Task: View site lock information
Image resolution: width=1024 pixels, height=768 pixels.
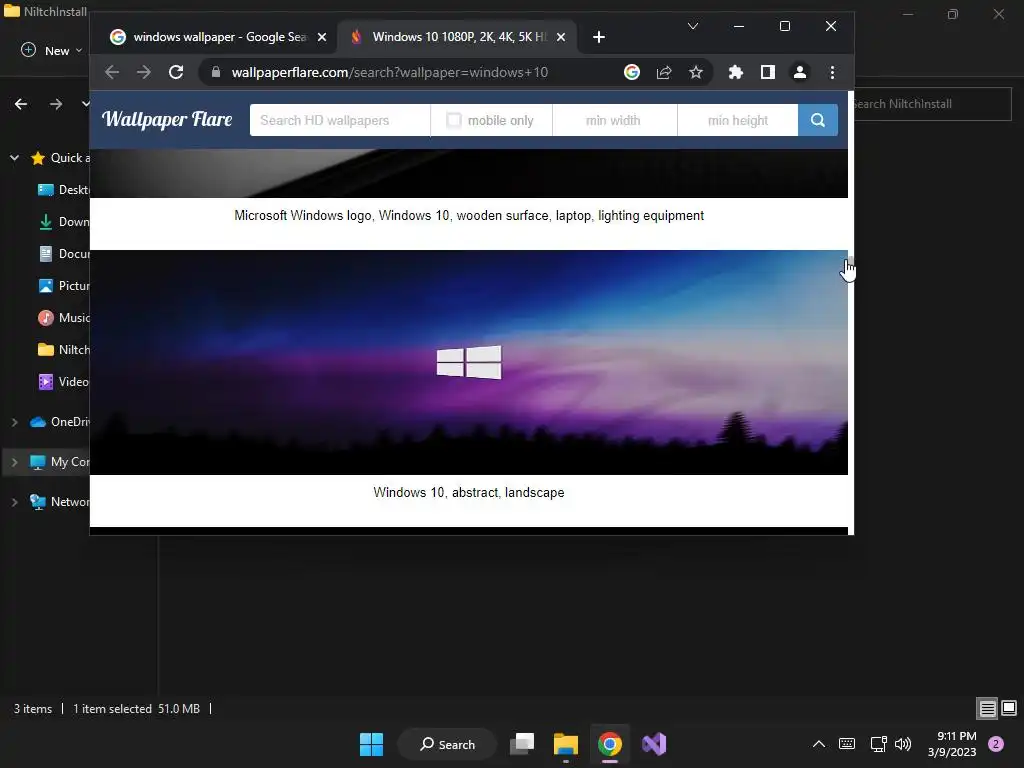Action: click(x=216, y=72)
